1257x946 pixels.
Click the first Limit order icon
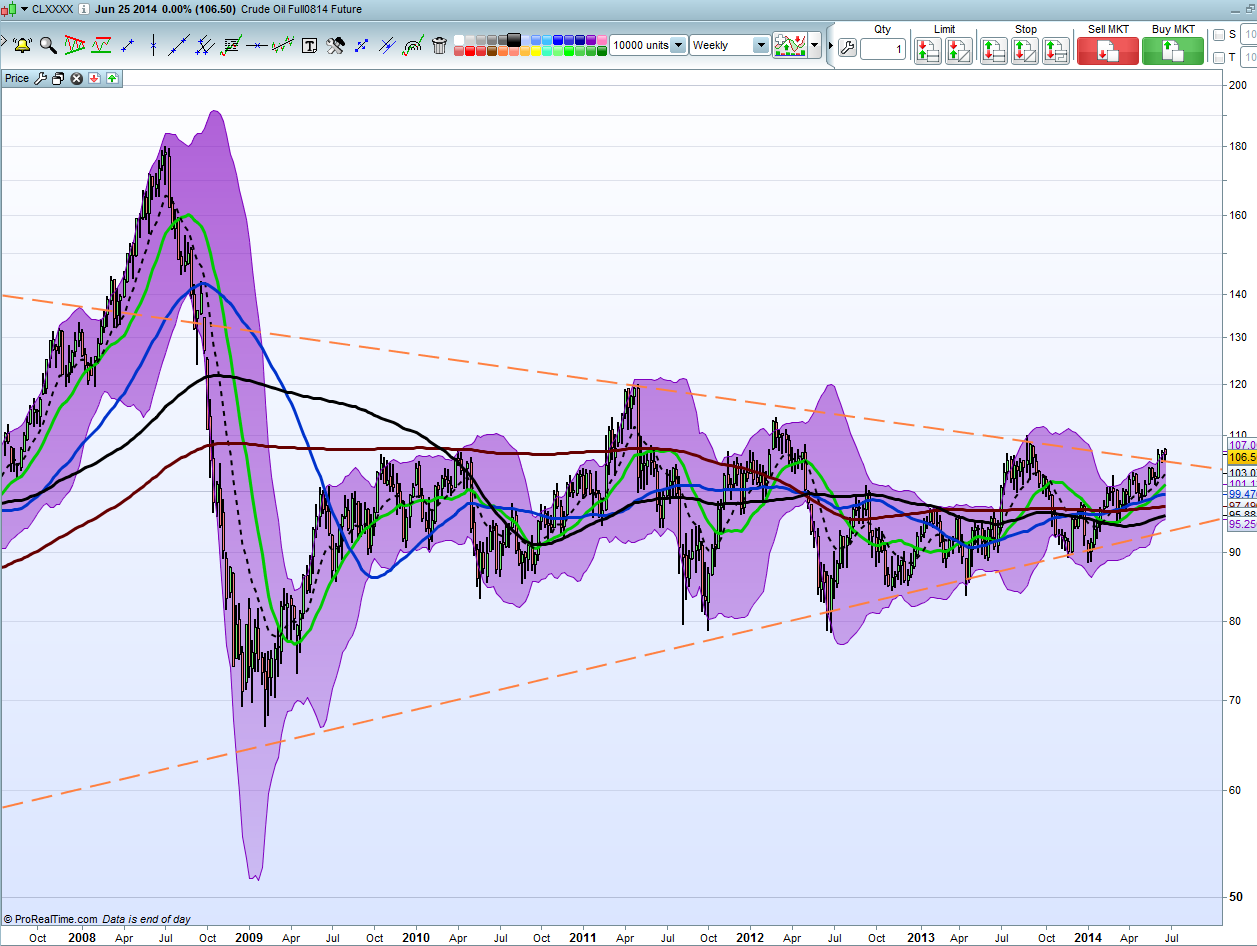[928, 51]
